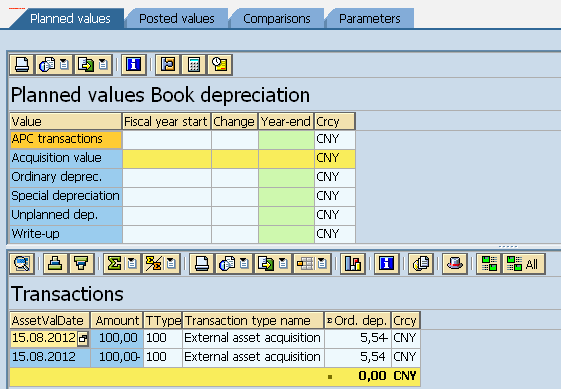Select the Parameters tab

tap(370, 19)
